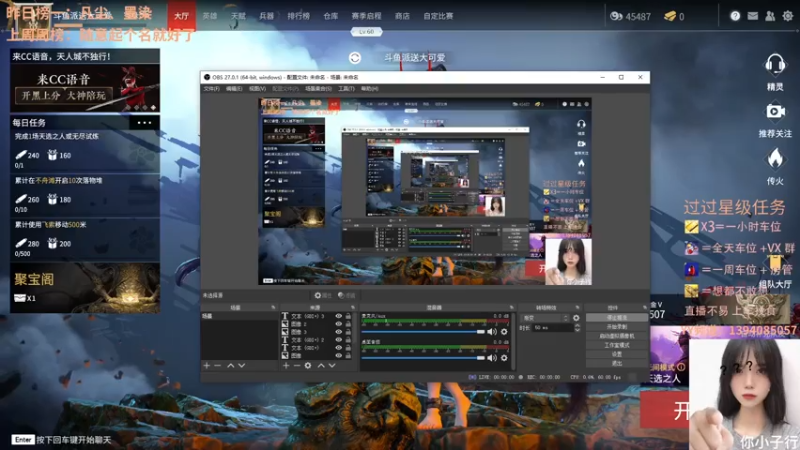
Task: Open source properties via the 来源 gear icon
Action: (x=308, y=365)
